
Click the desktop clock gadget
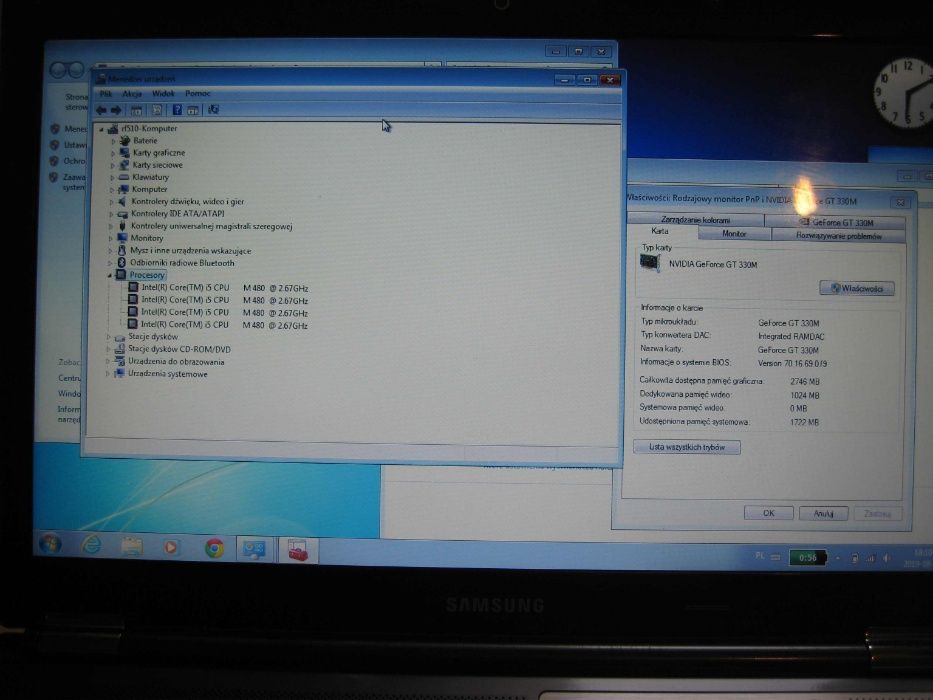[903, 92]
